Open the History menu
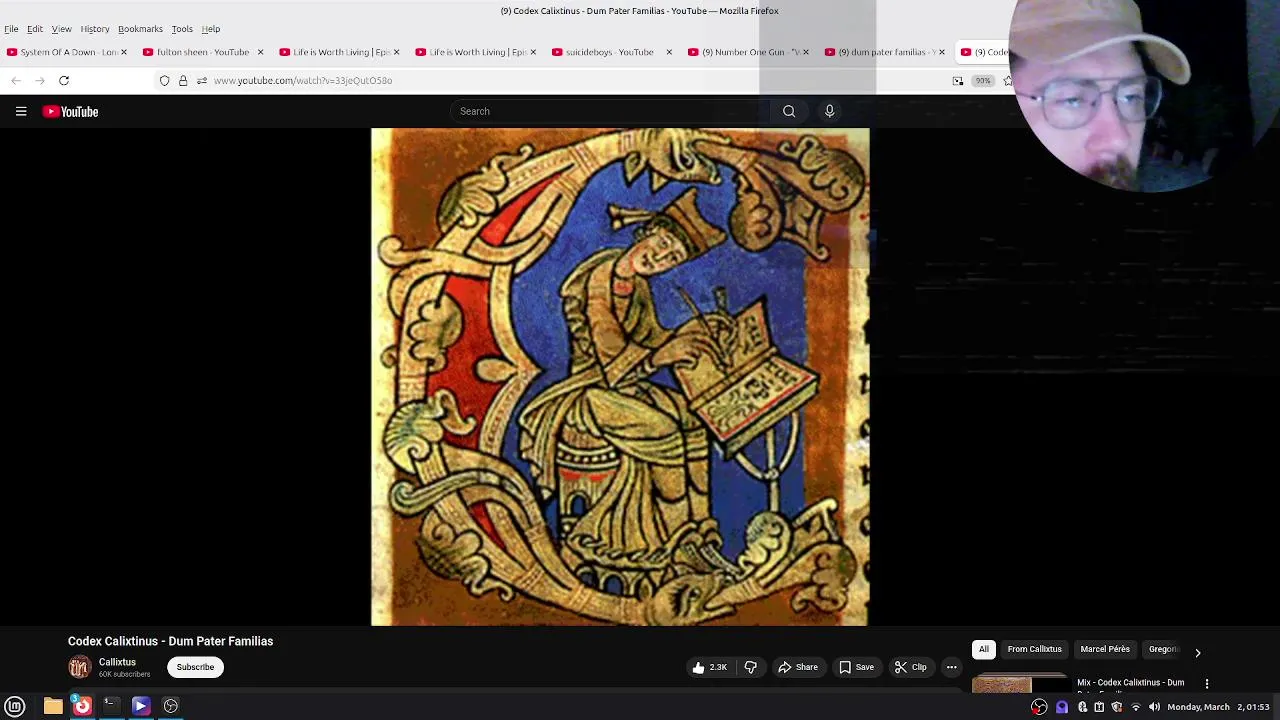The height and width of the screenshot is (720, 1280). [95, 29]
